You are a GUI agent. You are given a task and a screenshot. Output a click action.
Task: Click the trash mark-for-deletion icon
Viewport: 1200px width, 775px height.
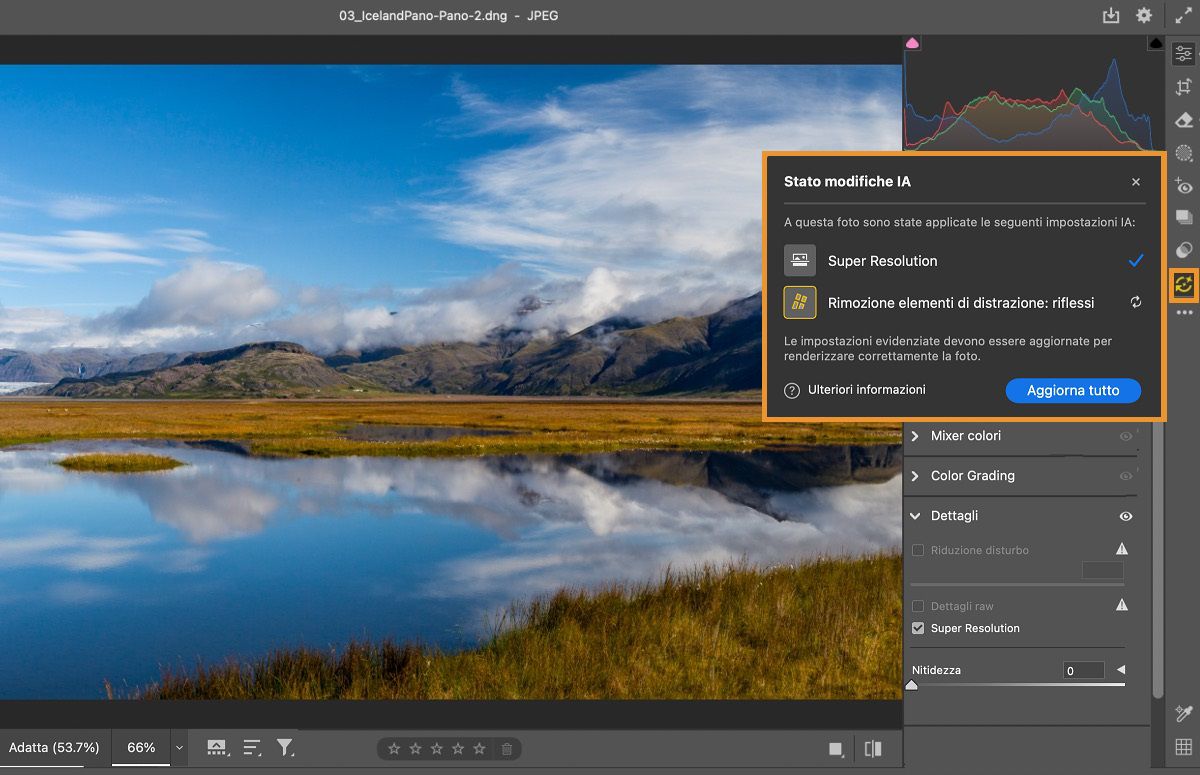pos(507,748)
